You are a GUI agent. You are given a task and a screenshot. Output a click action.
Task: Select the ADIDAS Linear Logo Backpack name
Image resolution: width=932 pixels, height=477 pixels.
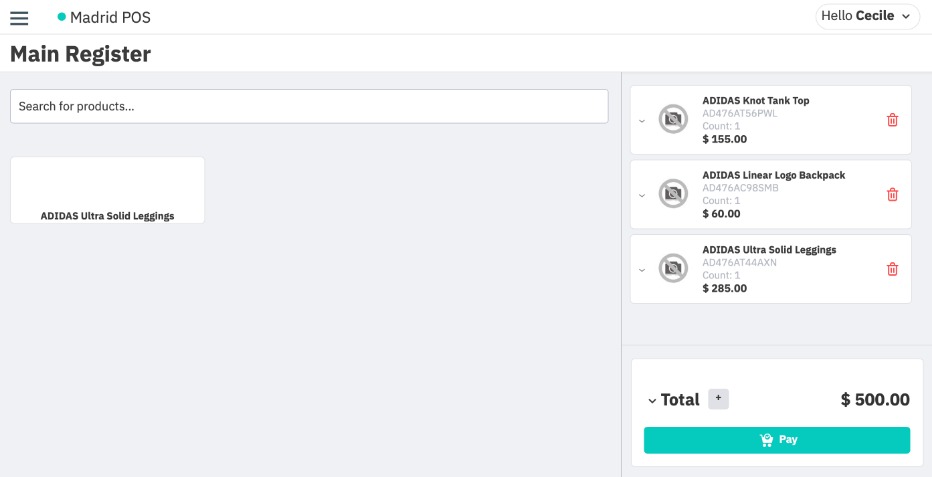click(x=773, y=175)
